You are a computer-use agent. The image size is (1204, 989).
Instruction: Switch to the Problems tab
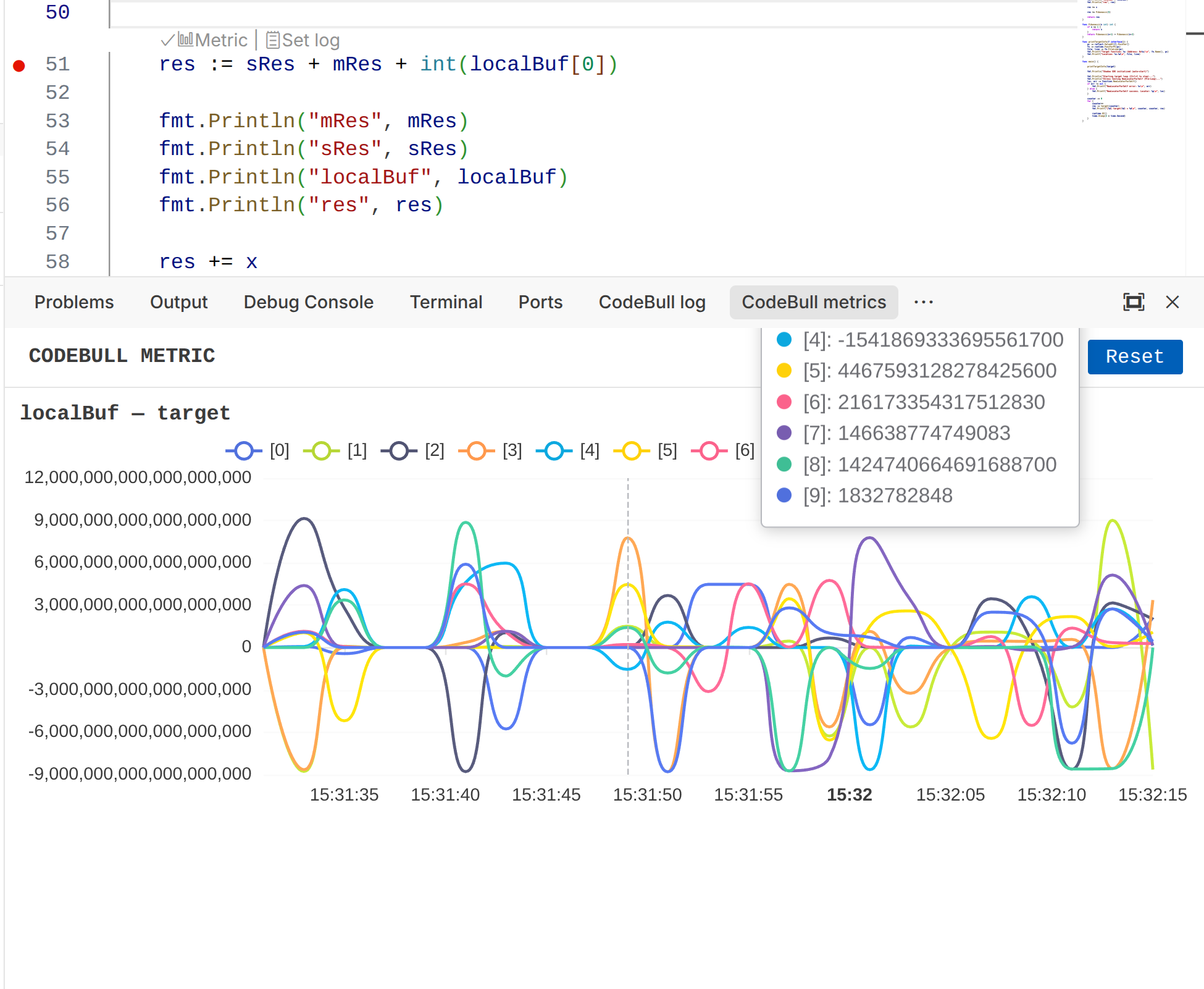point(73,302)
